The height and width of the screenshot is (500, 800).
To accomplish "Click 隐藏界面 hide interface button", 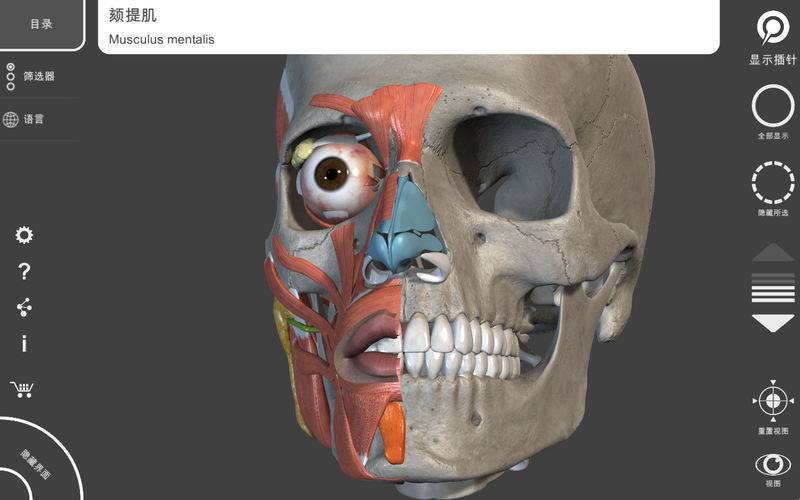I will pyautogui.click(x=36, y=463).
